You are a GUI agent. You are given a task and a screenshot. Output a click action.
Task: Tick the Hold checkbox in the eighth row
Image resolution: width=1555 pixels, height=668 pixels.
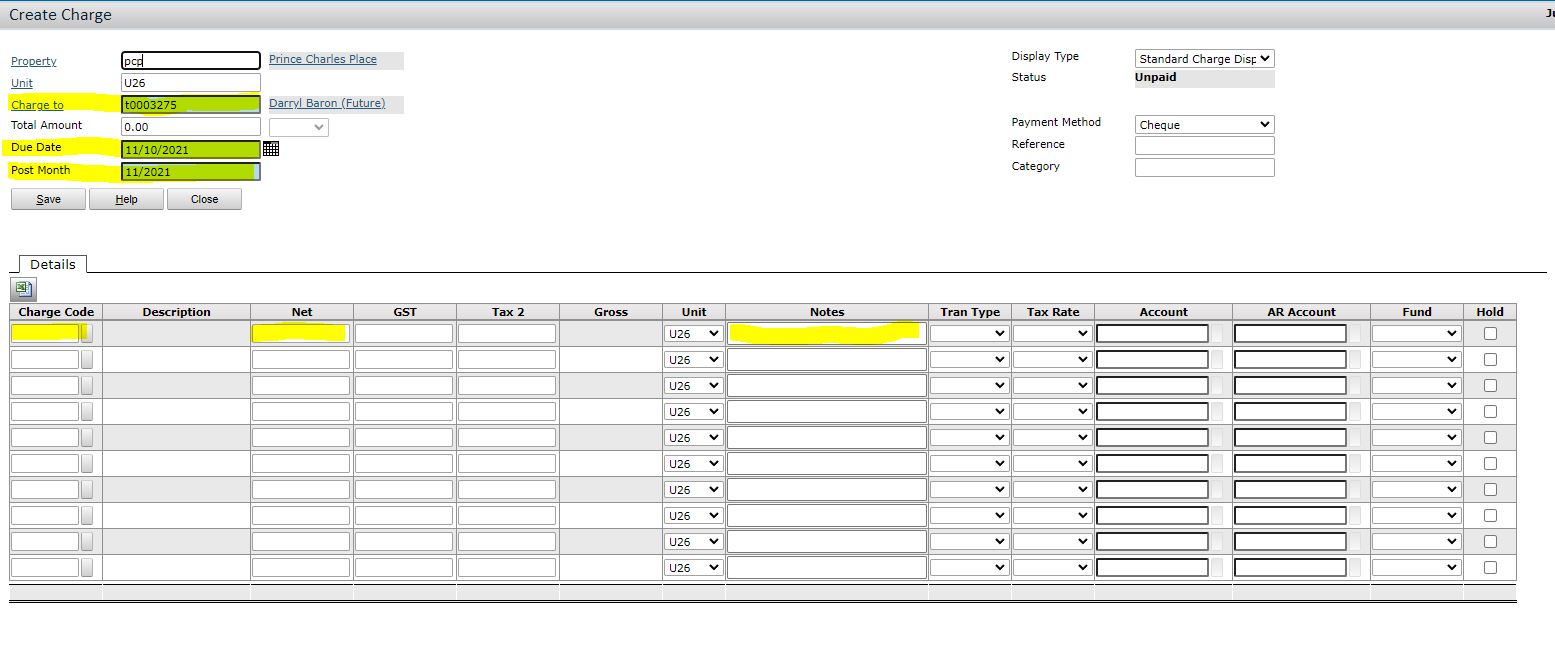[1490, 516]
